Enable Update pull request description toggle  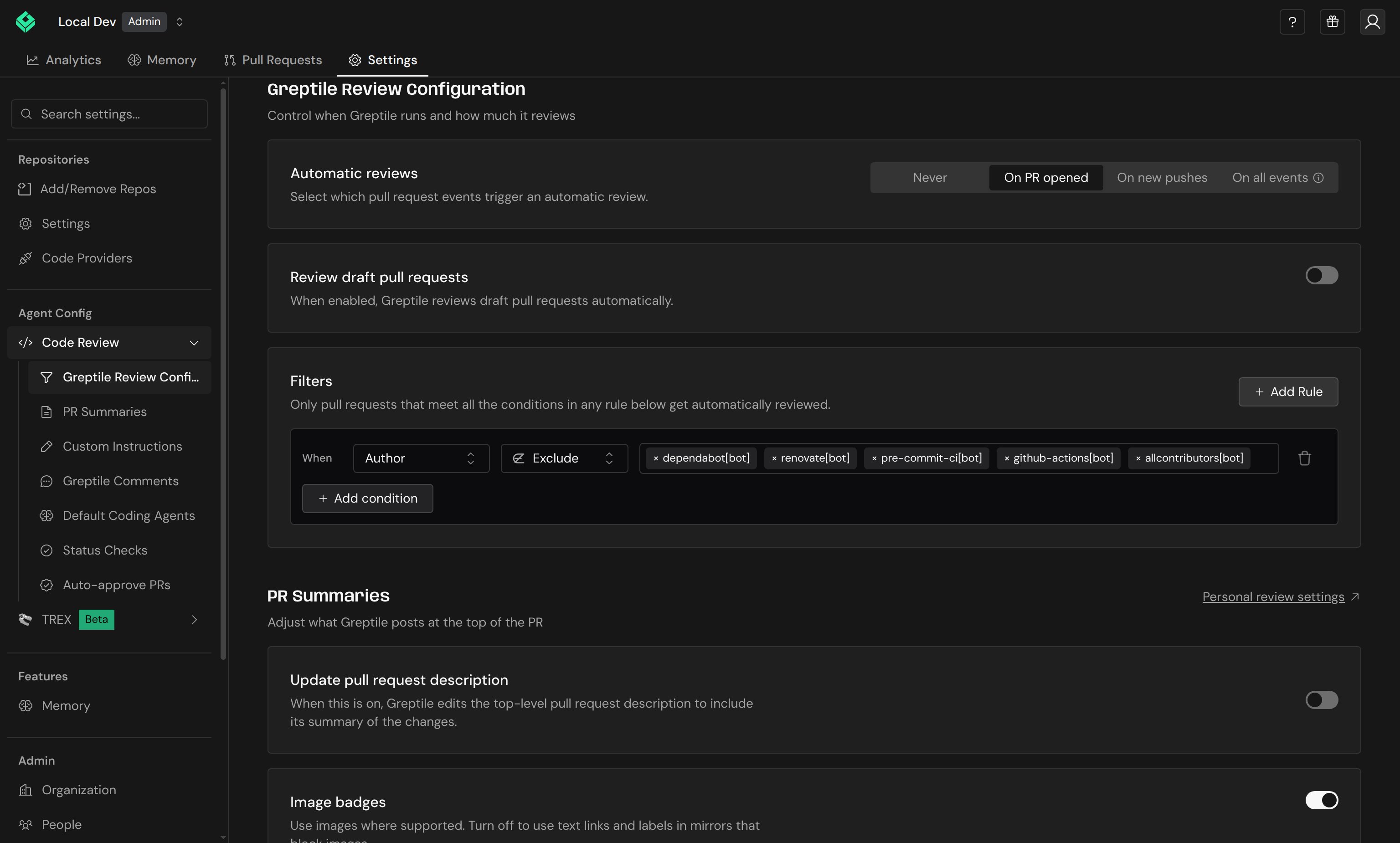pos(1322,700)
